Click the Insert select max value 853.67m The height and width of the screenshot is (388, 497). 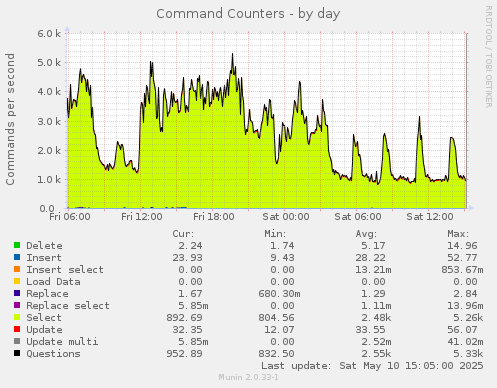click(x=462, y=270)
